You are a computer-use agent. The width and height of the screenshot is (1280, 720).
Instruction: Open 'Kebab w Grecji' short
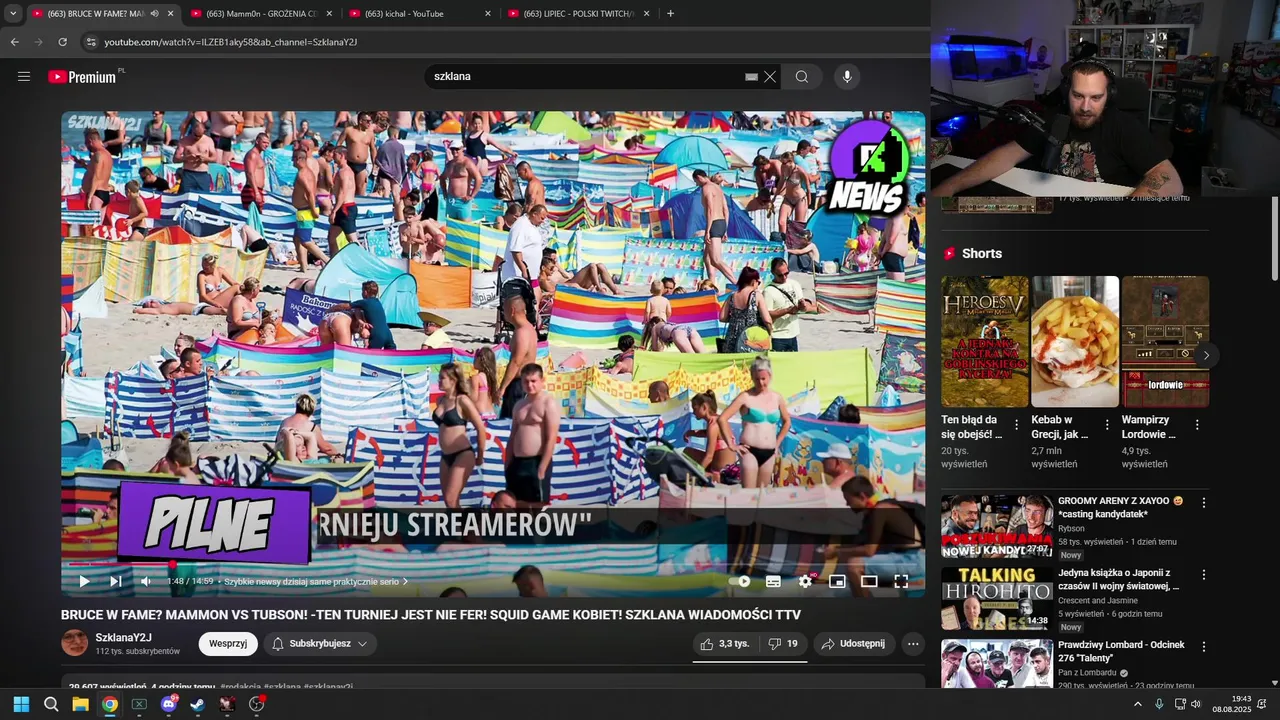pos(1075,342)
